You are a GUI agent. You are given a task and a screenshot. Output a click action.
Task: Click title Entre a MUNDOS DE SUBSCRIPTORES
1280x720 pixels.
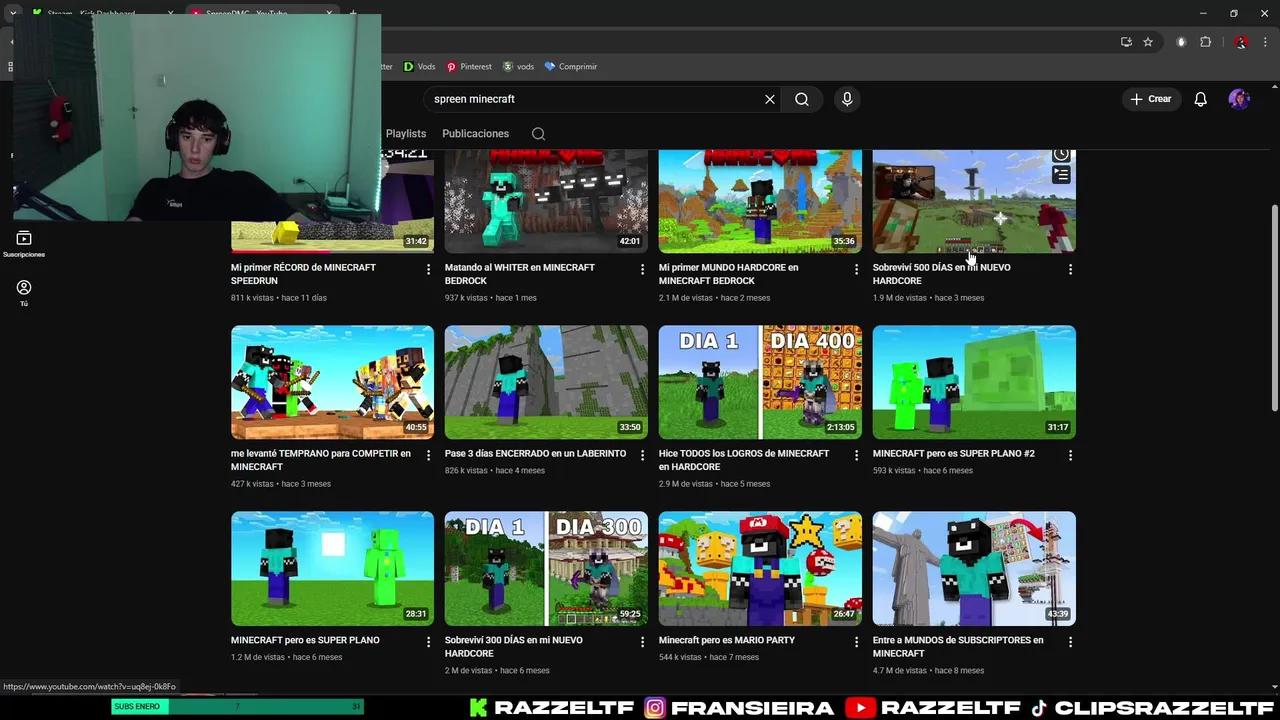point(958,647)
